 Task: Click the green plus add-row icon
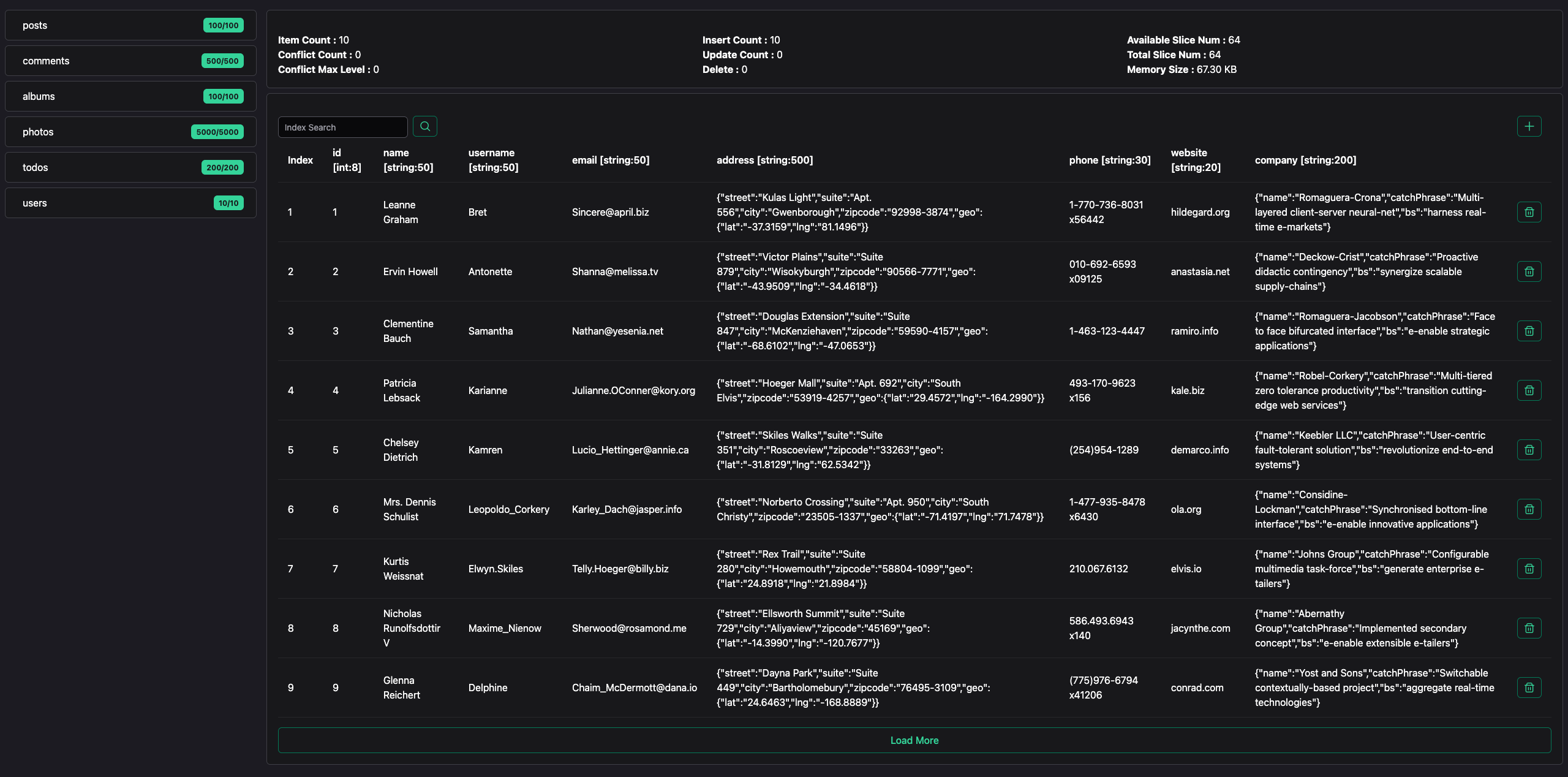(1529, 126)
